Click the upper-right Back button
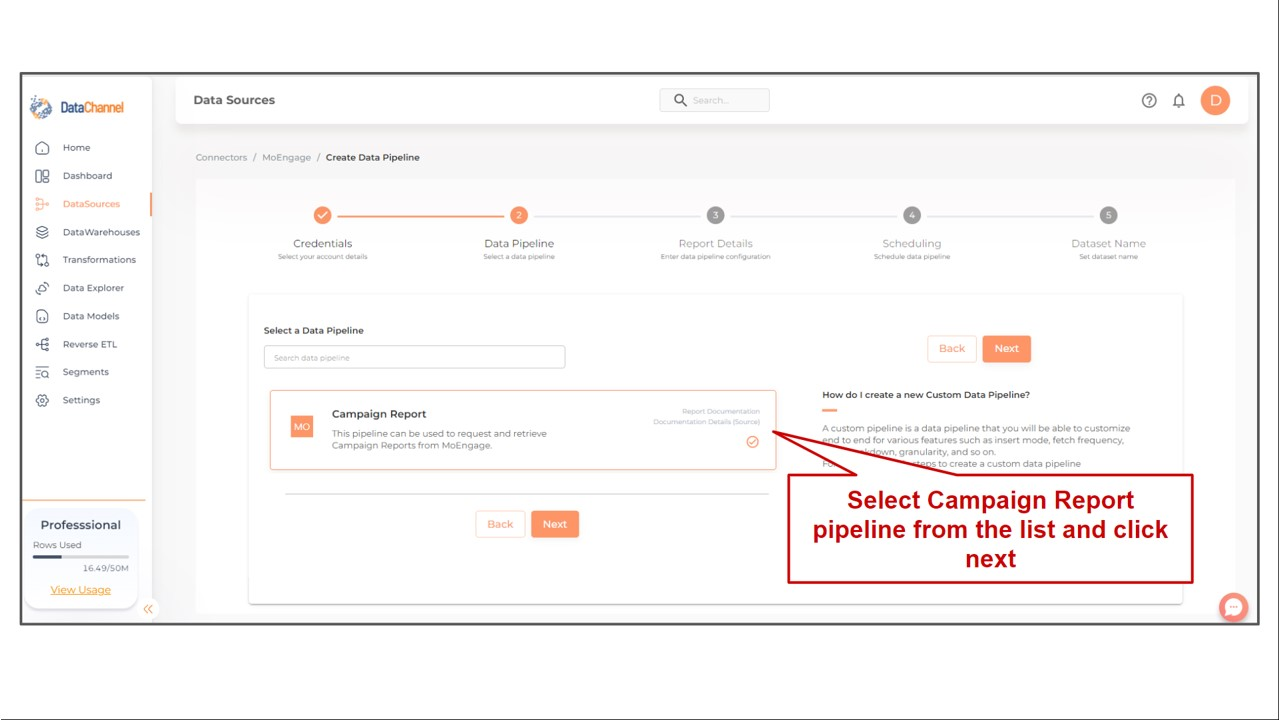1280x720 pixels. [952, 348]
